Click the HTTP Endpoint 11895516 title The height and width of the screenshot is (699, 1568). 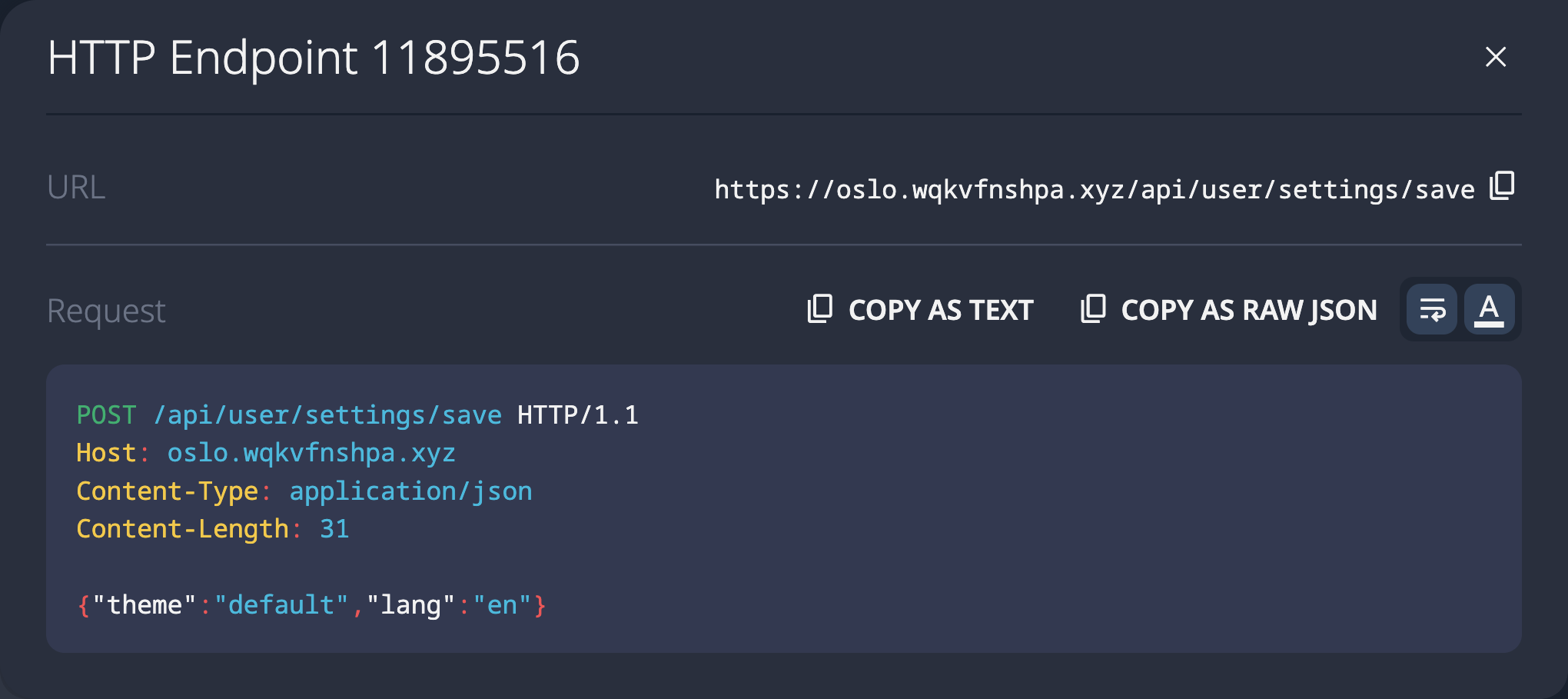313,58
